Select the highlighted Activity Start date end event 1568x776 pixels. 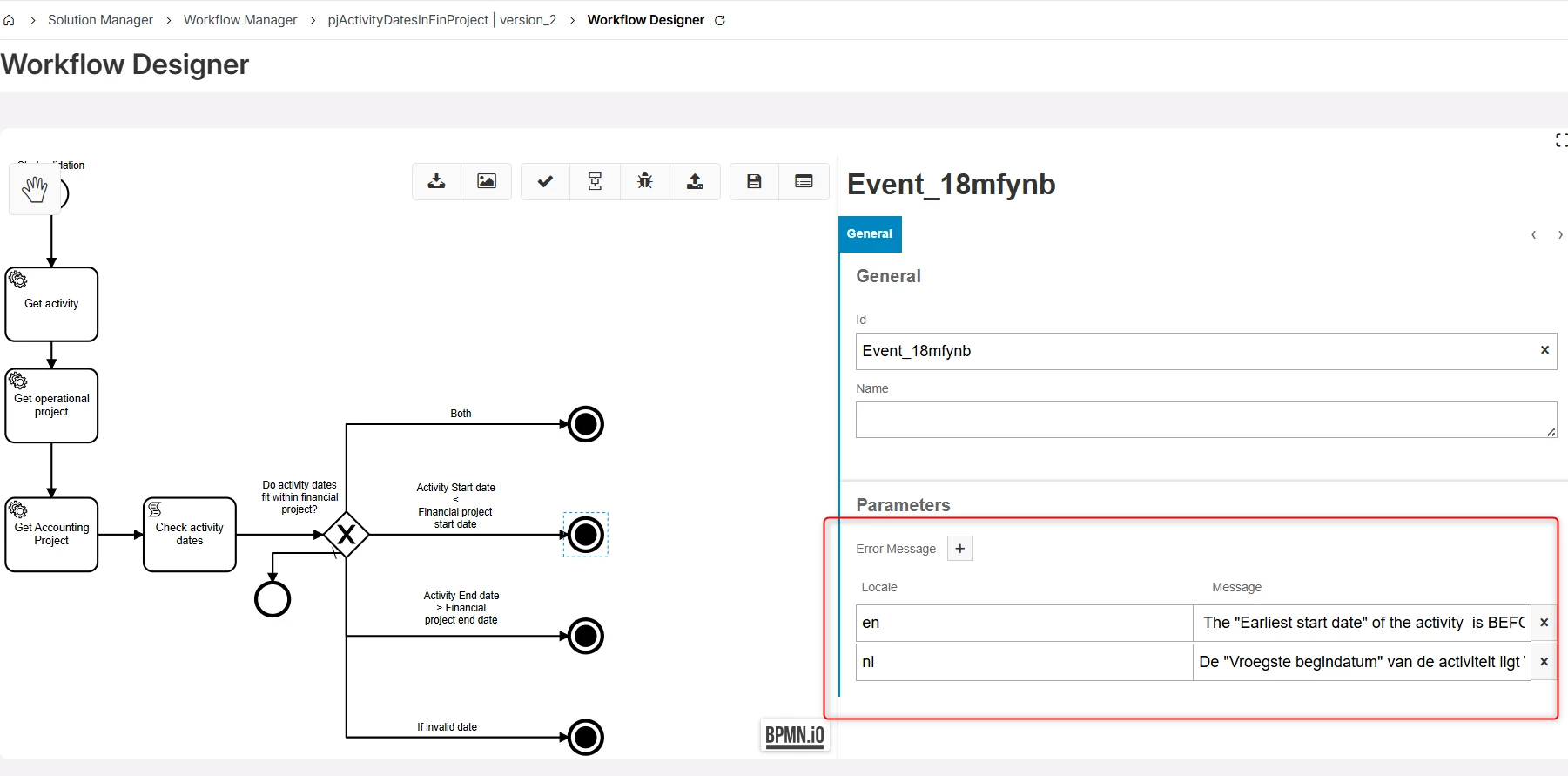point(586,535)
